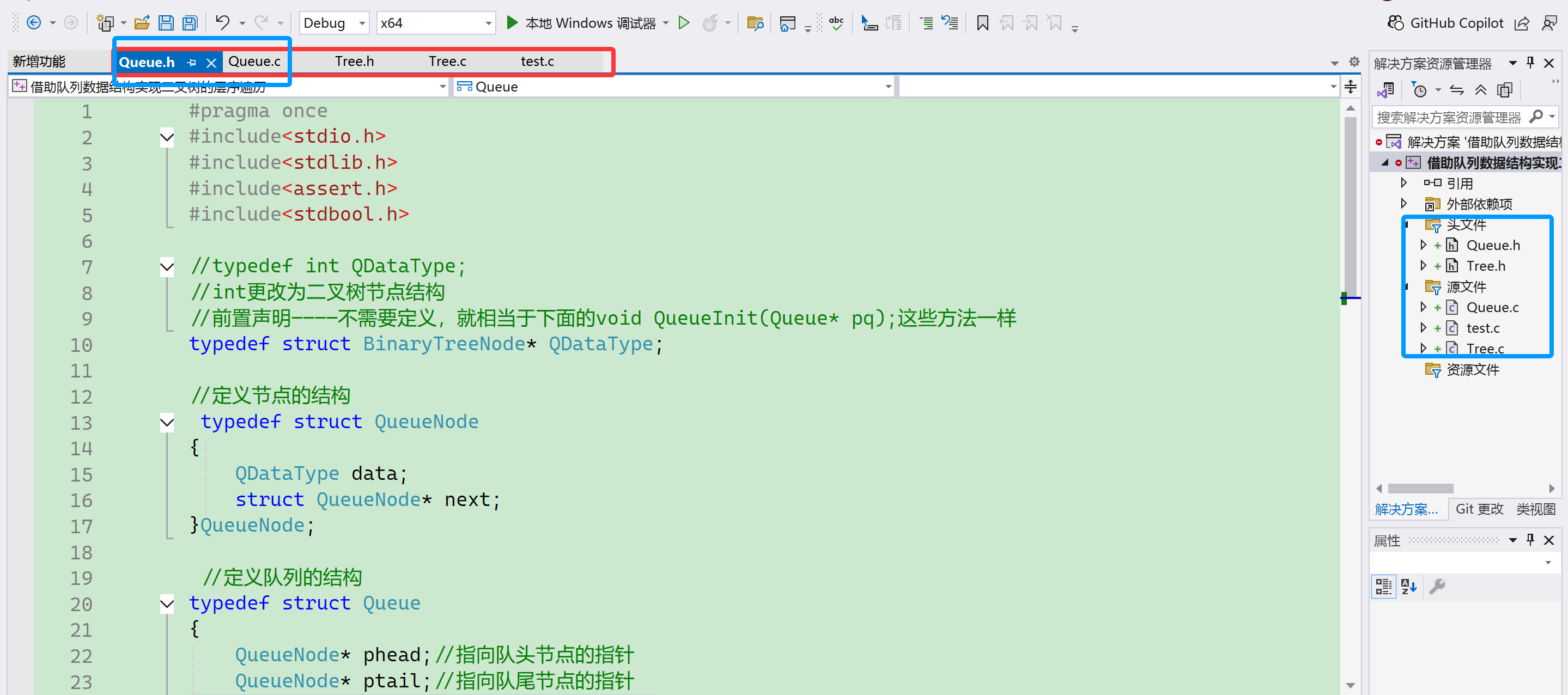Switch to the Tree.h tab
Screen dimensions: 1568x695
click(x=354, y=62)
